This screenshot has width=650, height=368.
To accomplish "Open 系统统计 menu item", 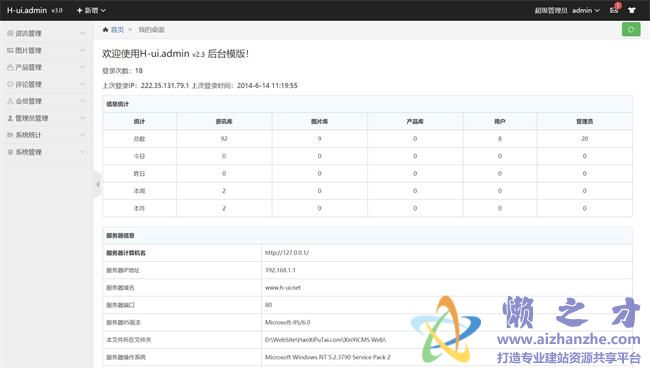I will [46, 135].
